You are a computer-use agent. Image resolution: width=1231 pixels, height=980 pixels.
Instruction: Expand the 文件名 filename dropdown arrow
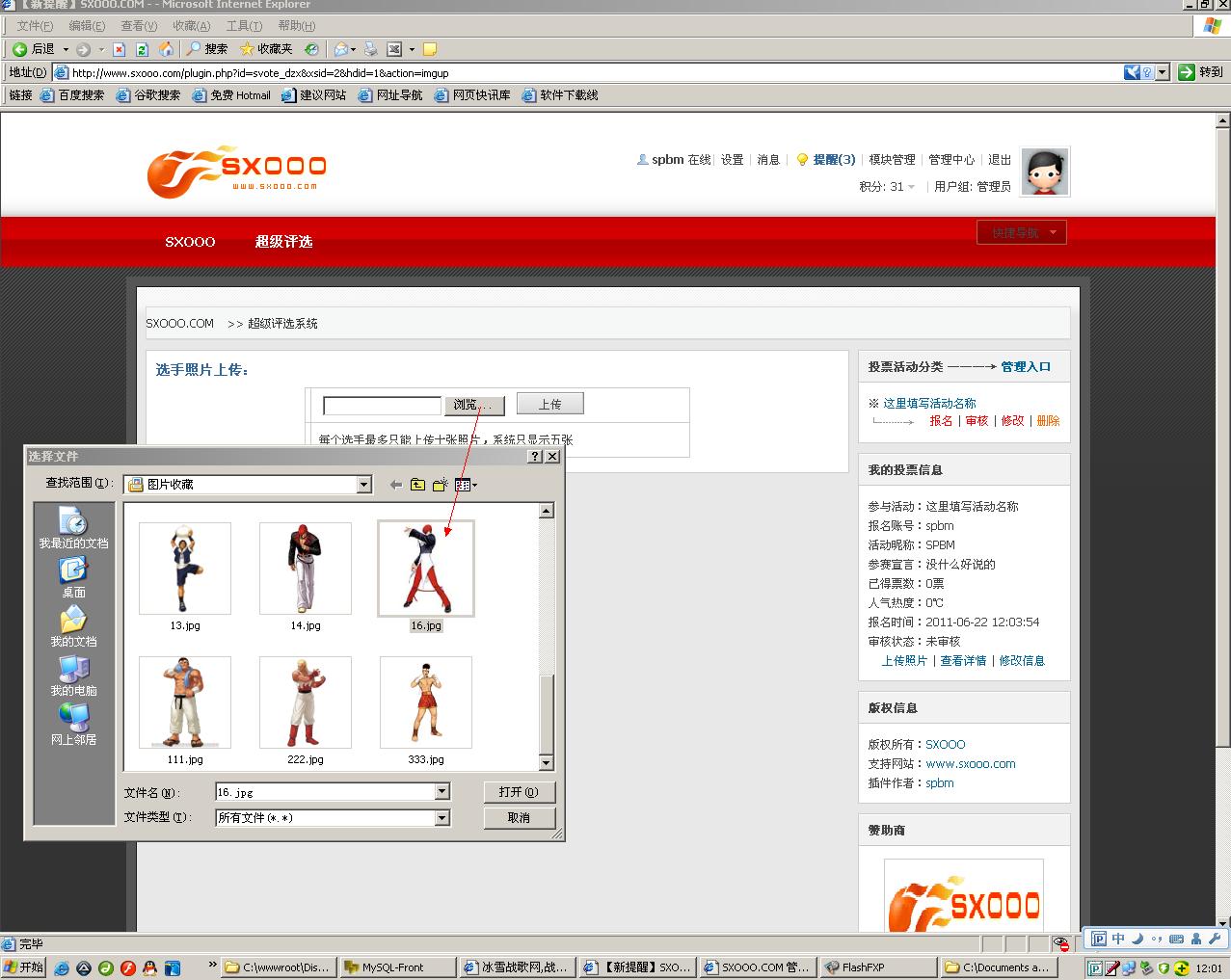coord(442,792)
